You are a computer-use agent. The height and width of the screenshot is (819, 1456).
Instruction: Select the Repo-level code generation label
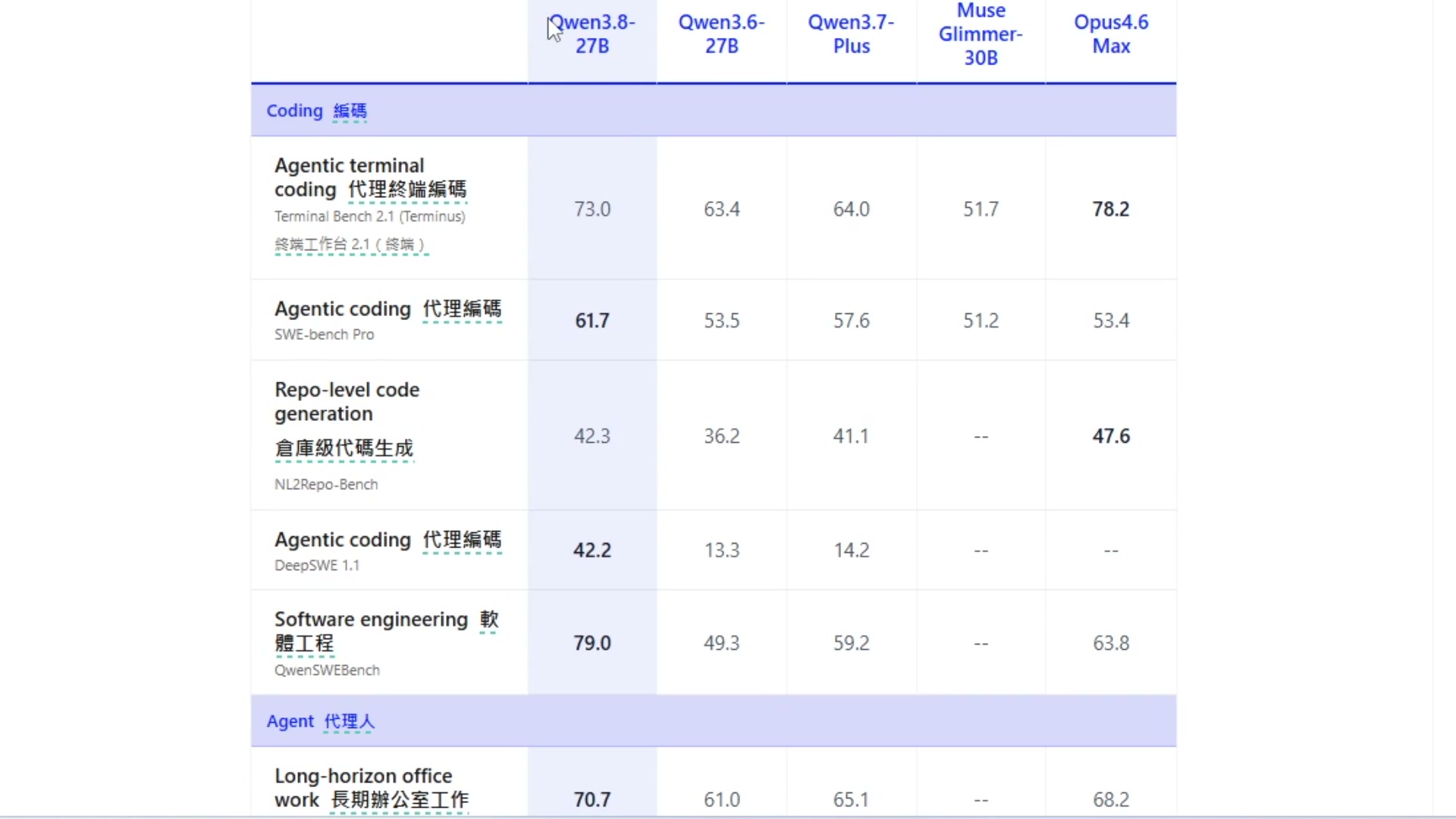tap(347, 402)
